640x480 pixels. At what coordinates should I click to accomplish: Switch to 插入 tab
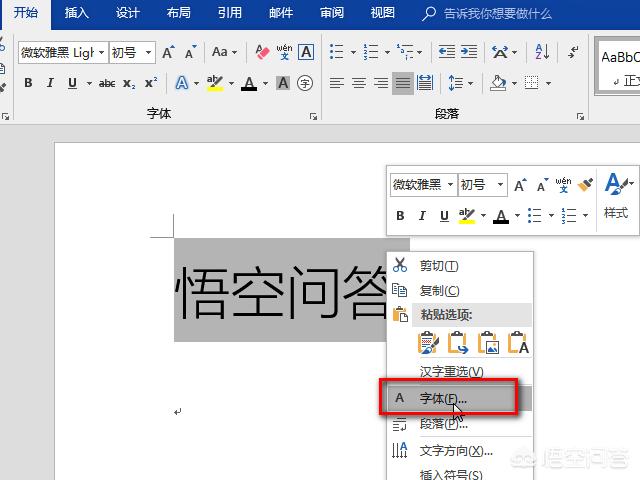(x=76, y=13)
